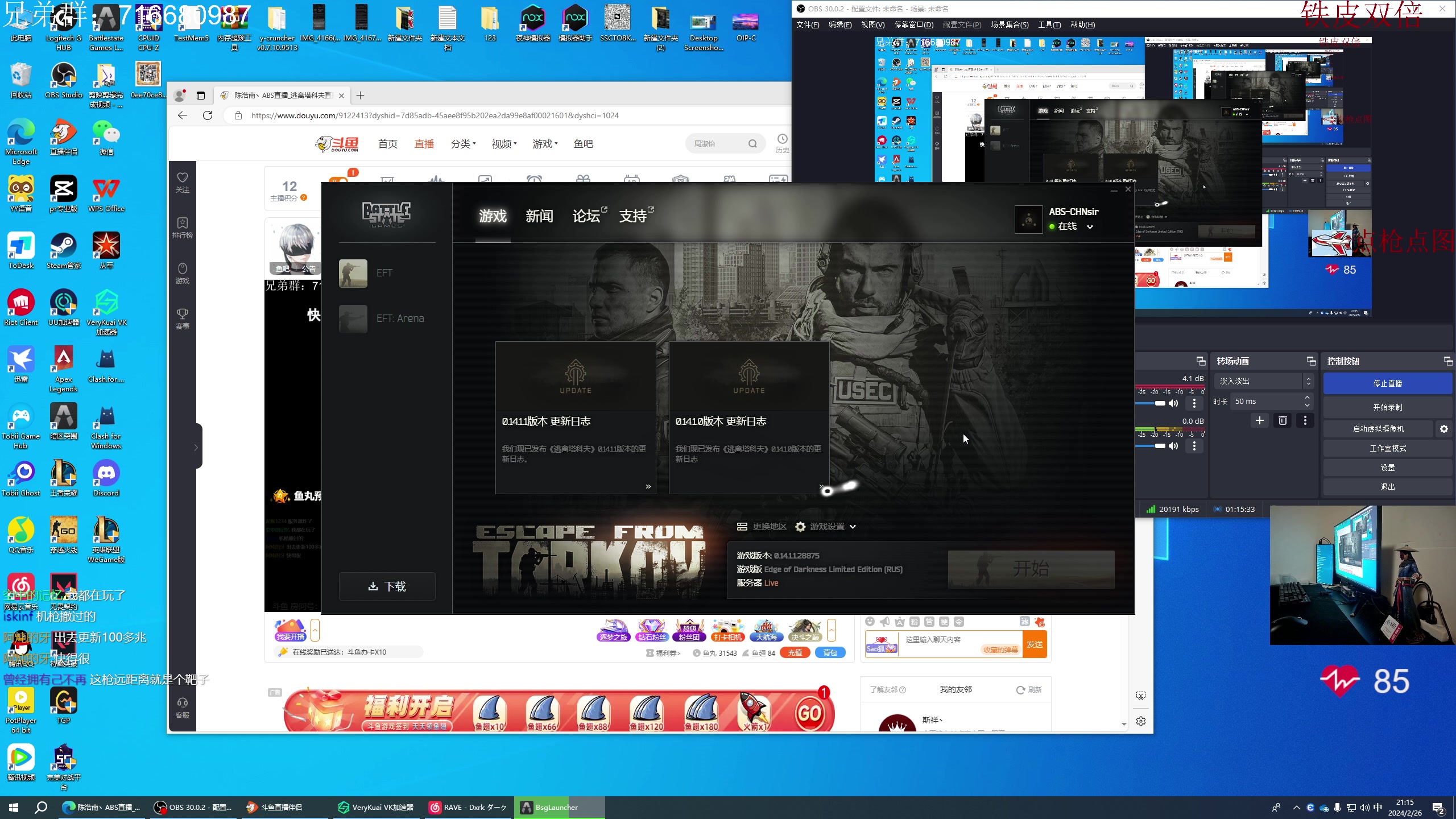The height and width of the screenshot is (819, 1456).
Task: Open the transition more-options menu in OBS
Action: click(x=1305, y=420)
